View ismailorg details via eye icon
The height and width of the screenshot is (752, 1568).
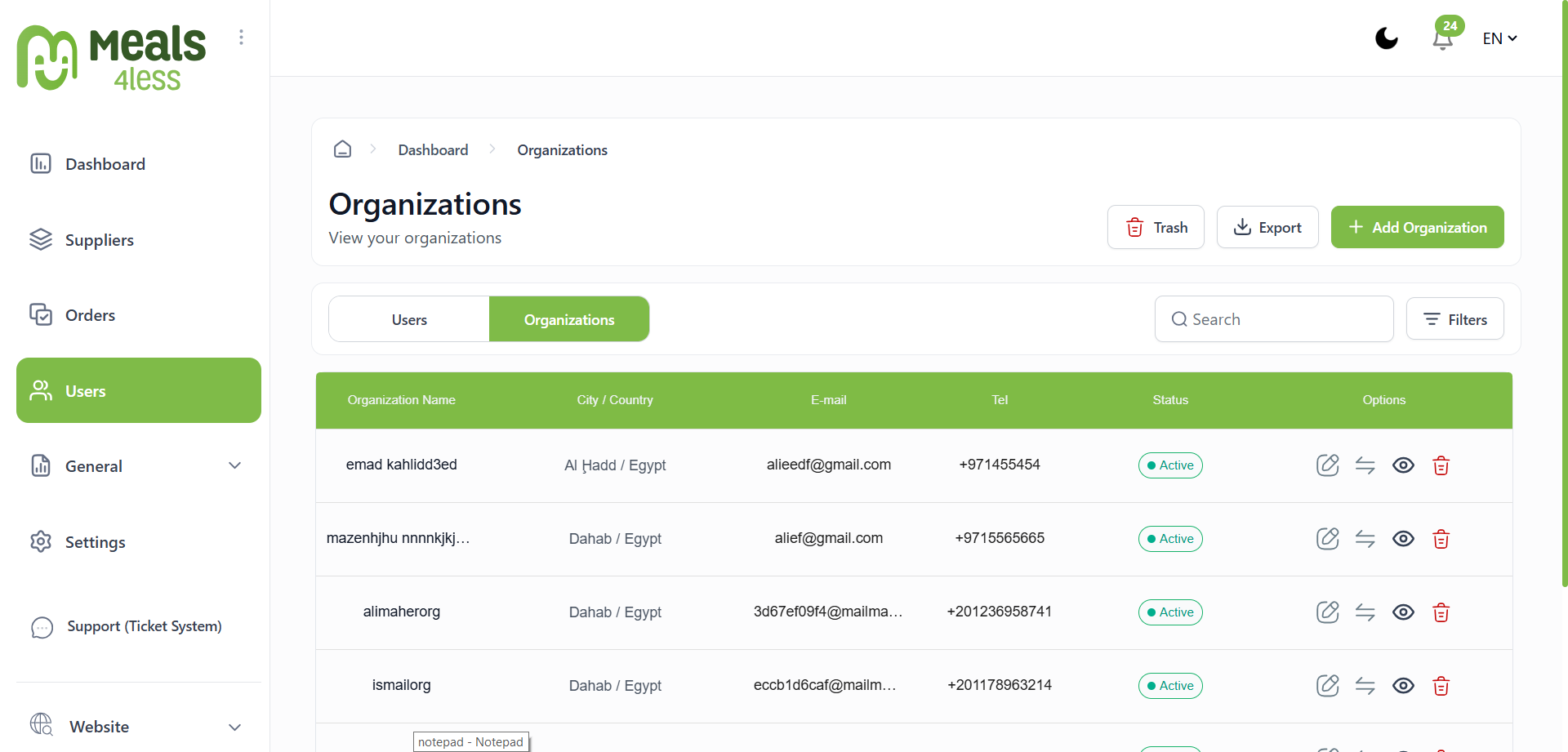[1403, 686]
